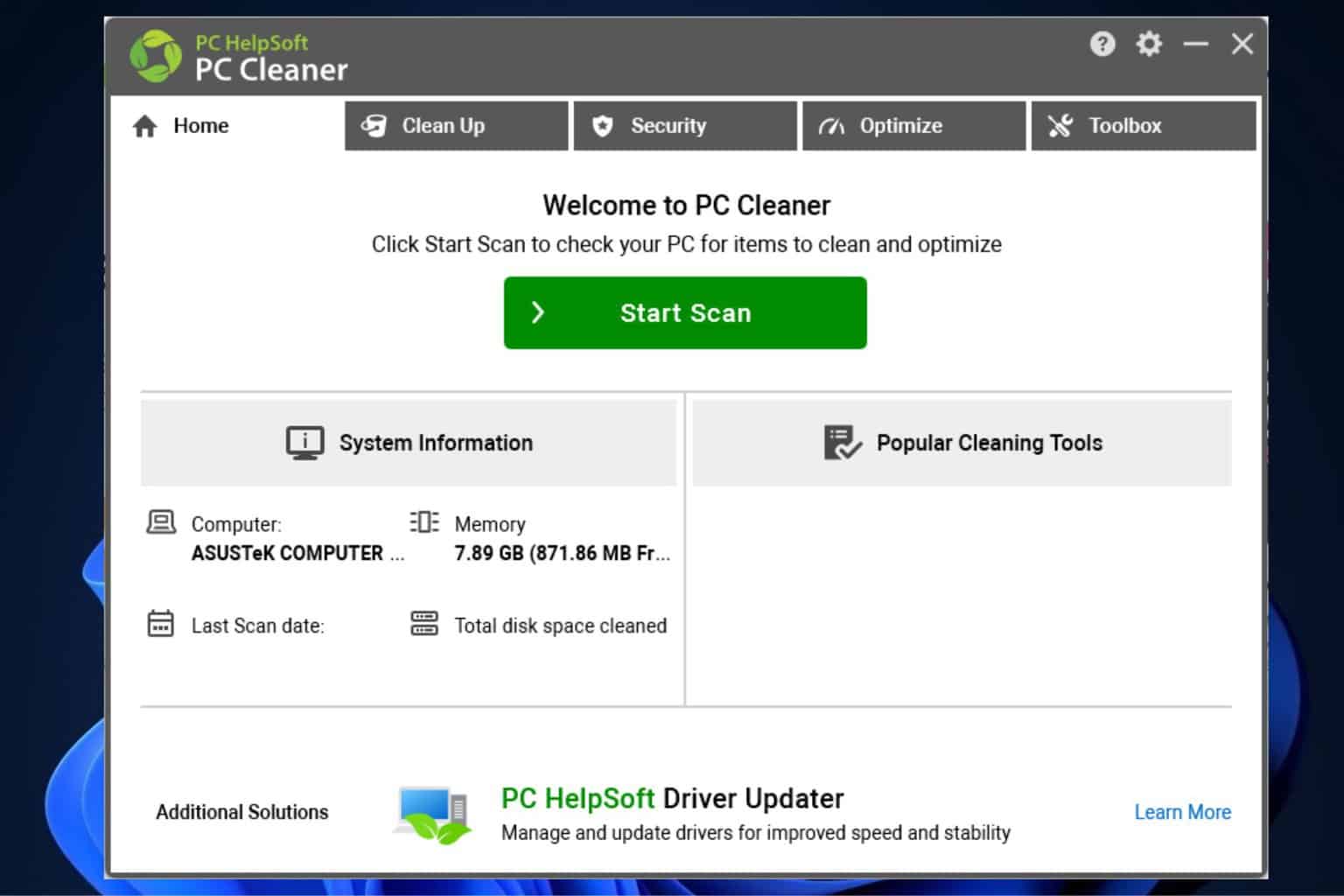Open the Toolbox tab

tap(1144, 126)
